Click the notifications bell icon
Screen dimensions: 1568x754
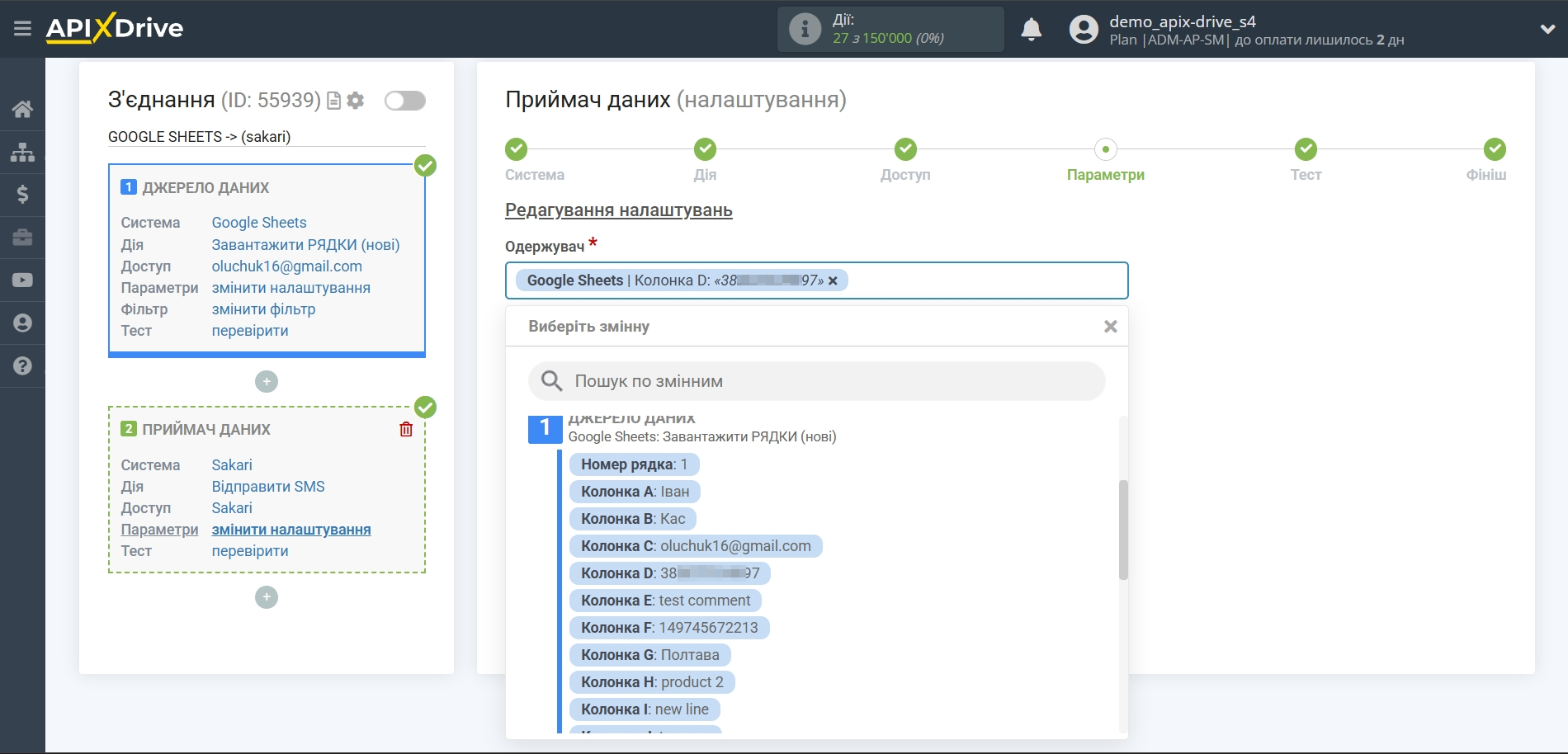pyautogui.click(x=1031, y=30)
